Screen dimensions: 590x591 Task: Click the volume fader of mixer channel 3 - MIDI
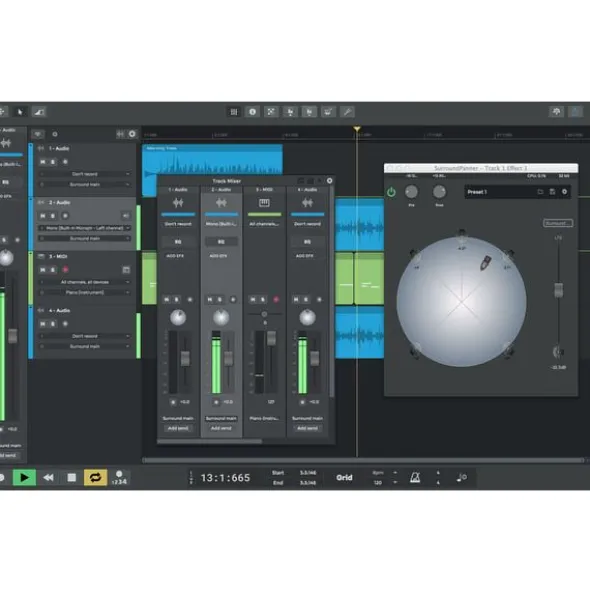click(271, 338)
